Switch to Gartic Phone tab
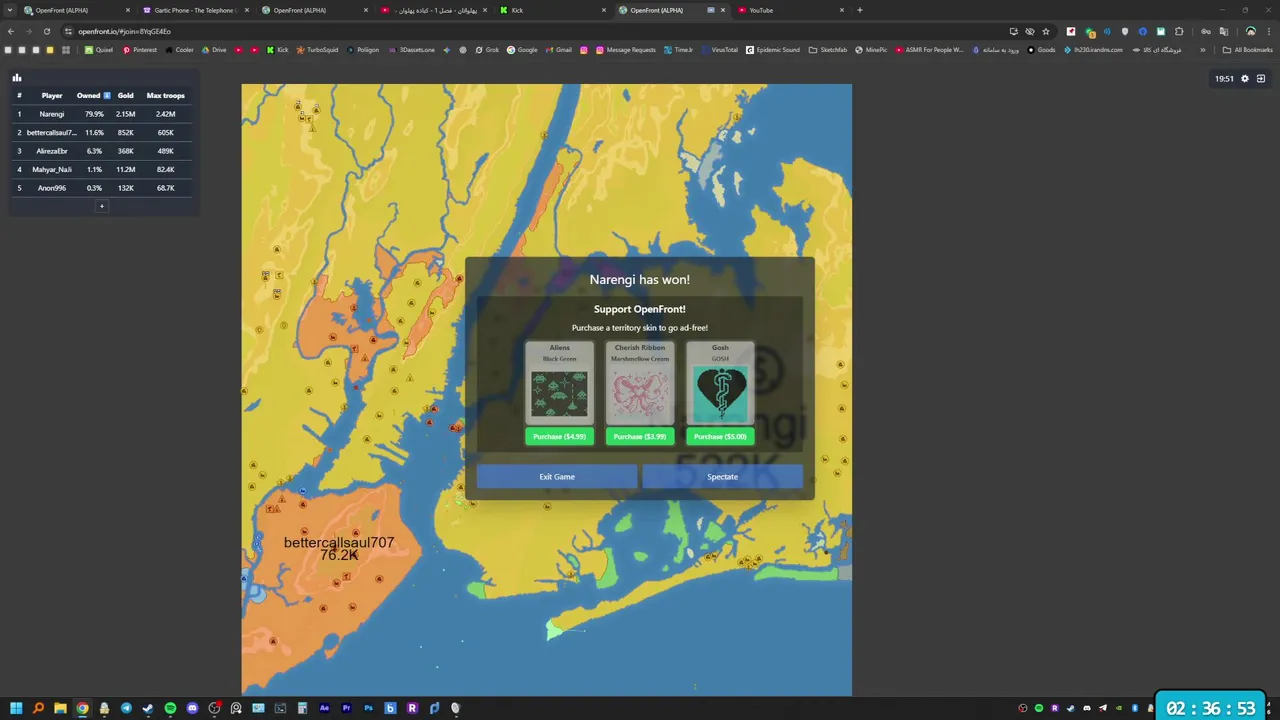The height and width of the screenshot is (720, 1280). 194,10
